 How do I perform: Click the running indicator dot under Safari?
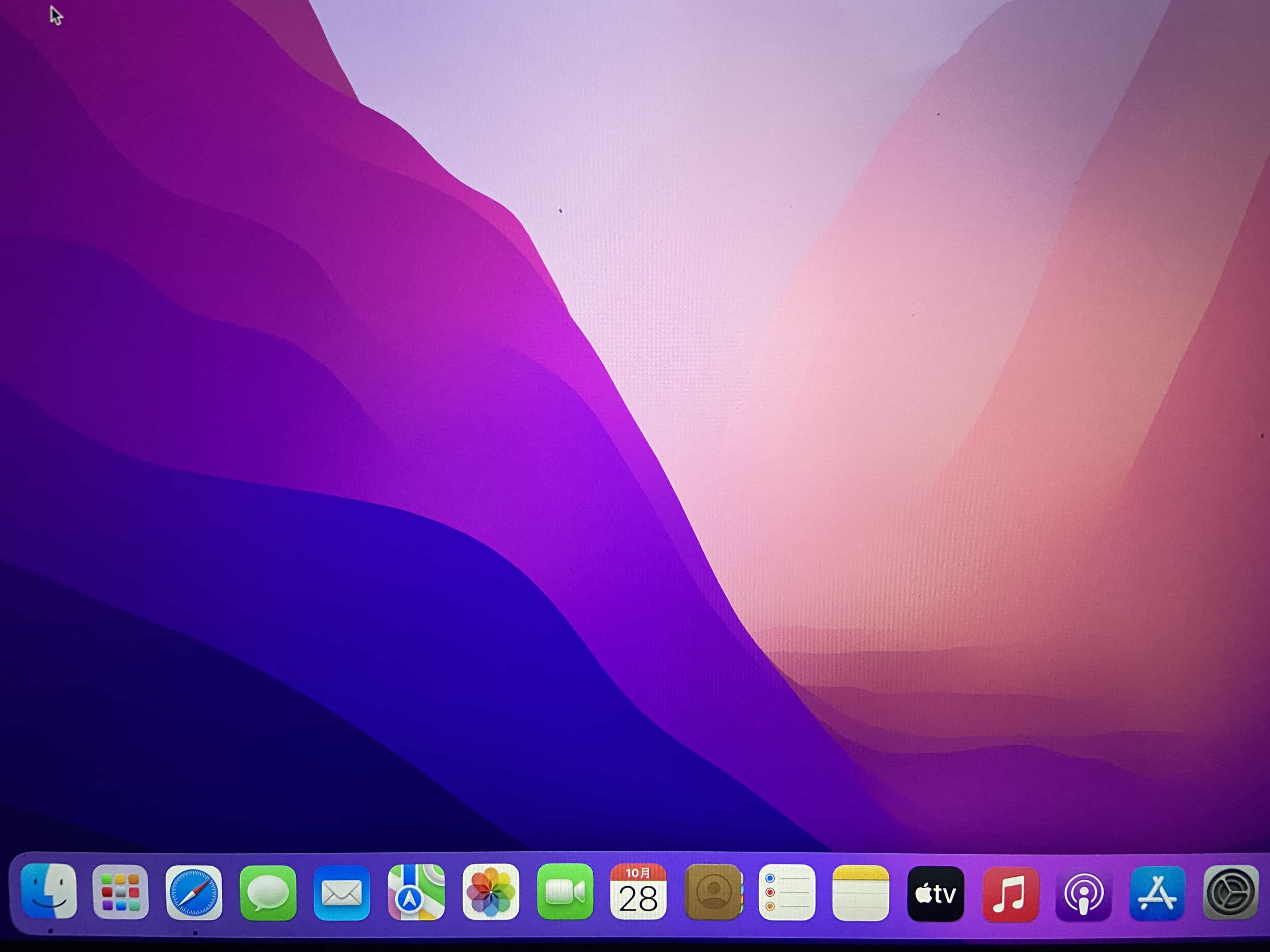[195, 932]
